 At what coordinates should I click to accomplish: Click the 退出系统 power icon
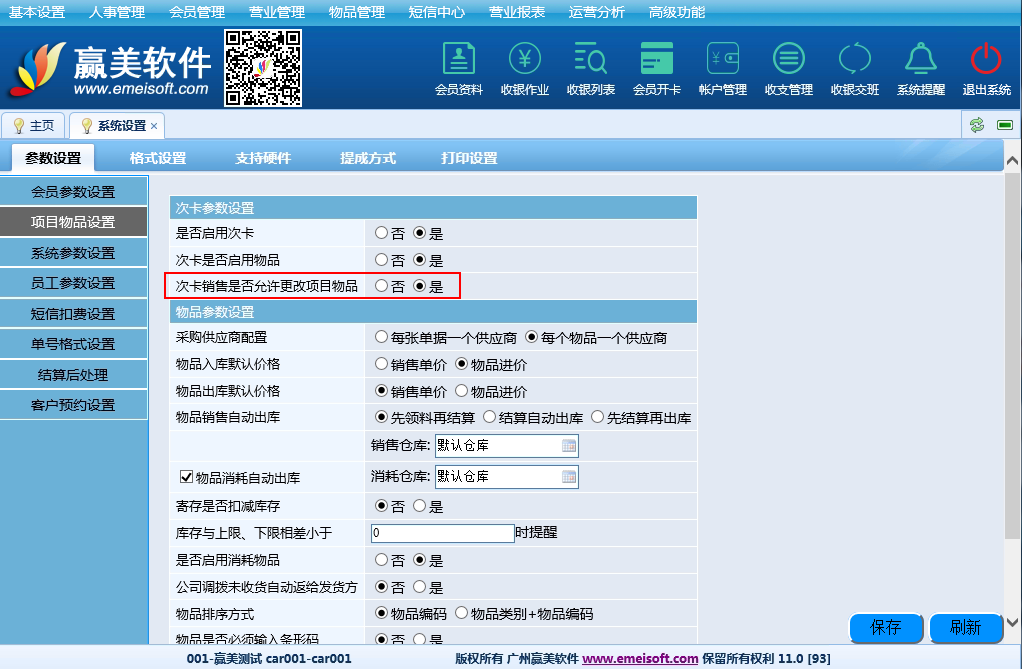click(987, 60)
